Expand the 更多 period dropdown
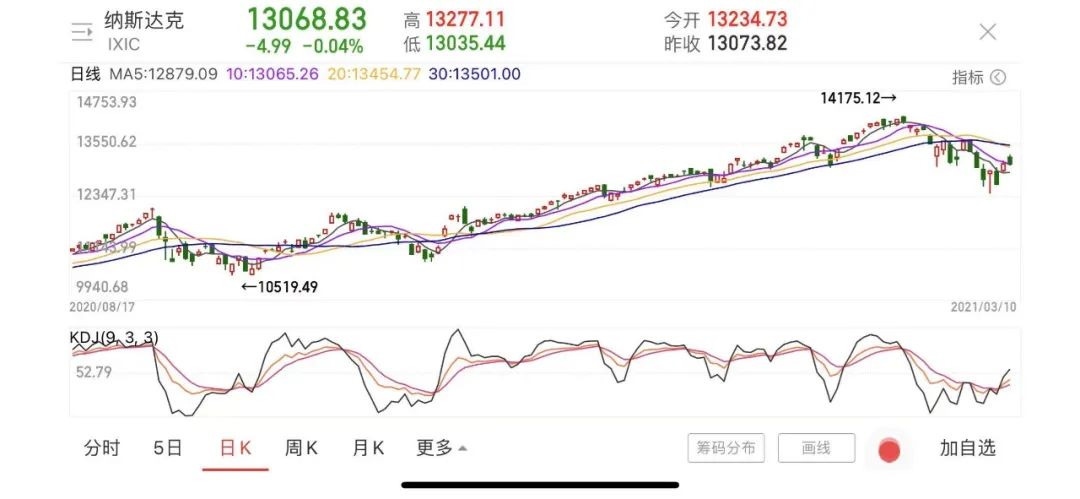 pos(441,448)
